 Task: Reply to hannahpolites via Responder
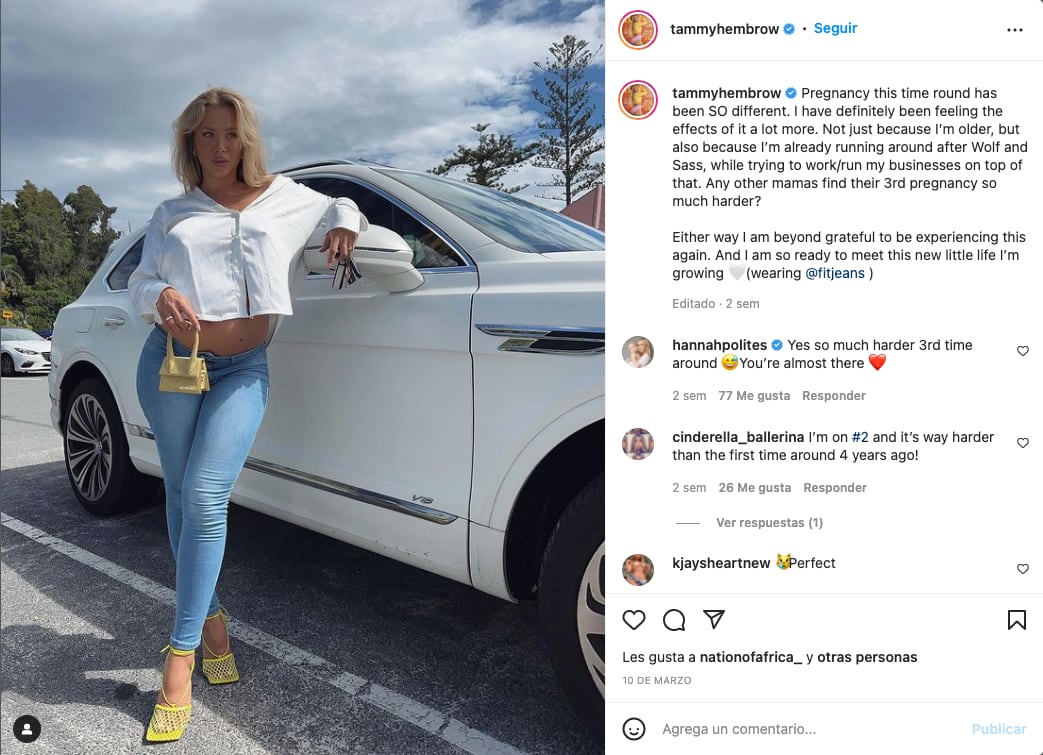(834, 396)
